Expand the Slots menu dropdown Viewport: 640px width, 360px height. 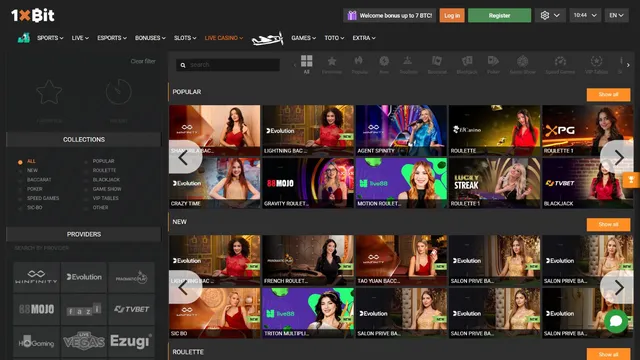185,38
